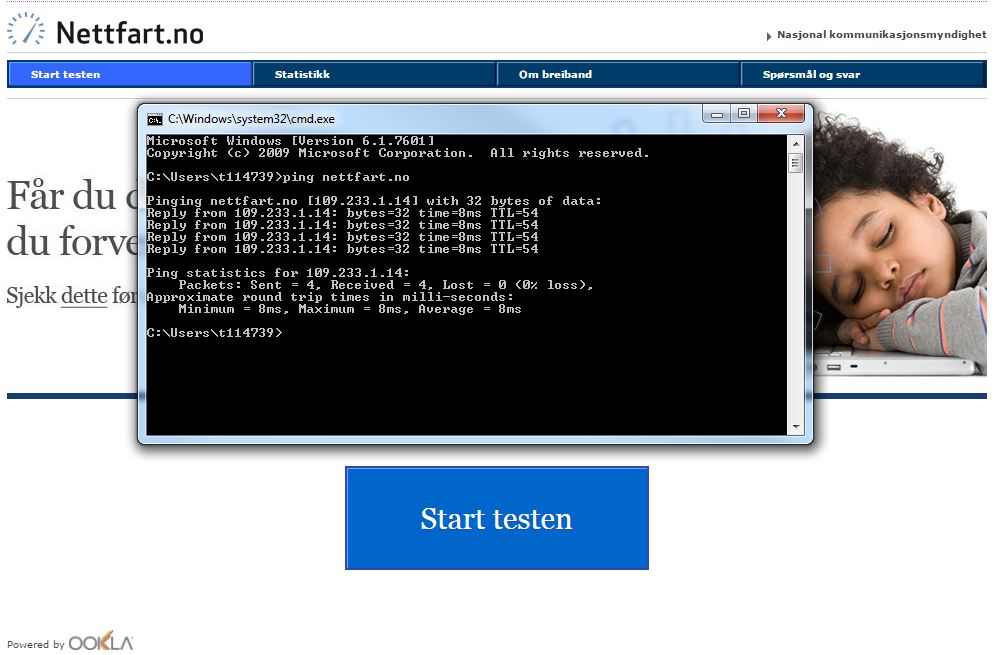Follow the Nasjonal kommunikasjonsmyndighet link
The height and width of the screenshot is (655, 998).
tap(881, 34)
